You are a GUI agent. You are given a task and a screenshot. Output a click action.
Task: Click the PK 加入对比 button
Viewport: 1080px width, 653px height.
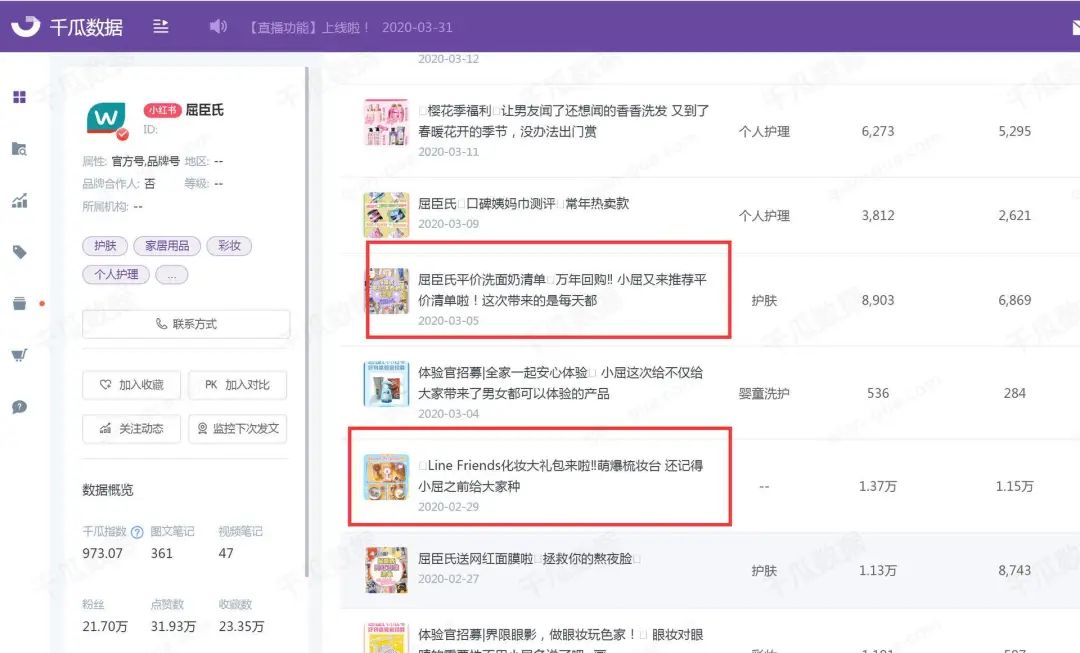point(238,385)
